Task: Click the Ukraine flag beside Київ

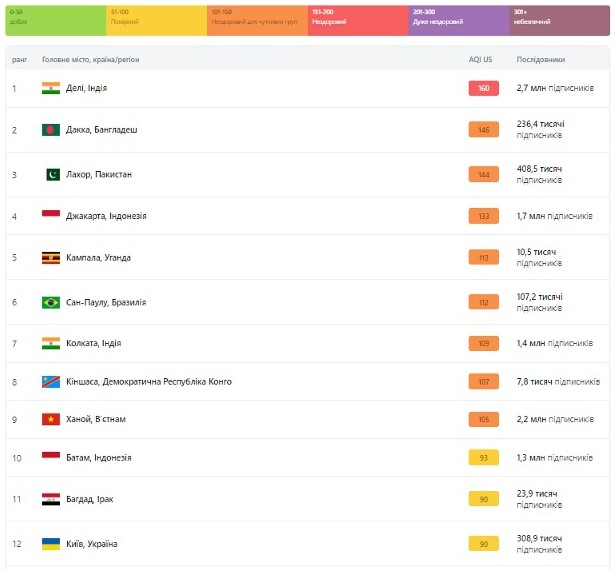Action: (x=51, y=544)
